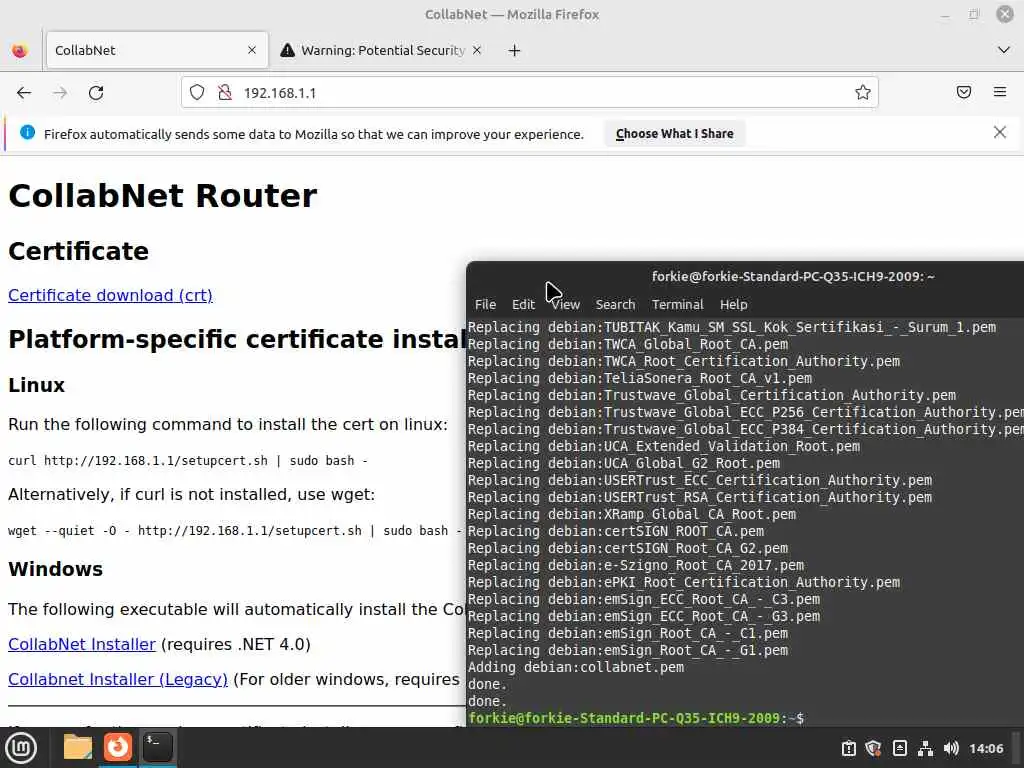Open Firefox View pinned icon
This screenshot has height=768, width=1024.
click(x=20, y=50)
